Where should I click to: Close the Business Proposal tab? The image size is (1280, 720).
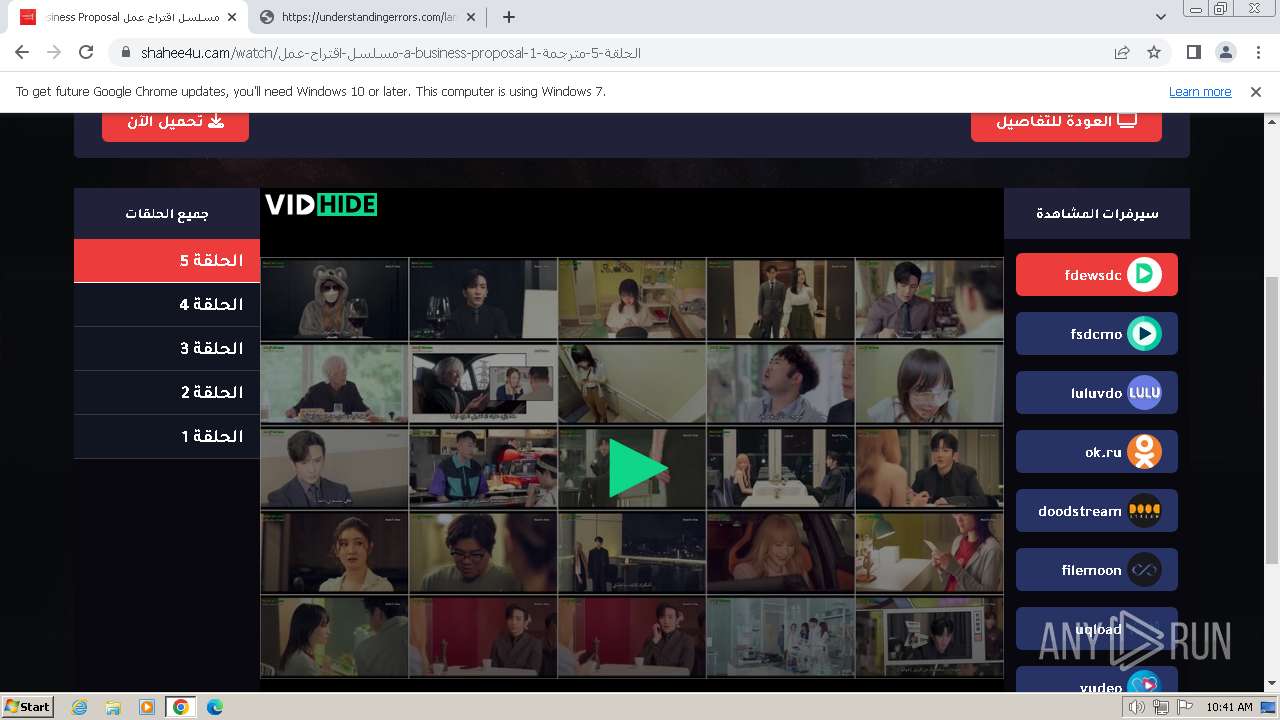pyautogui.click(x=232, y=17)
